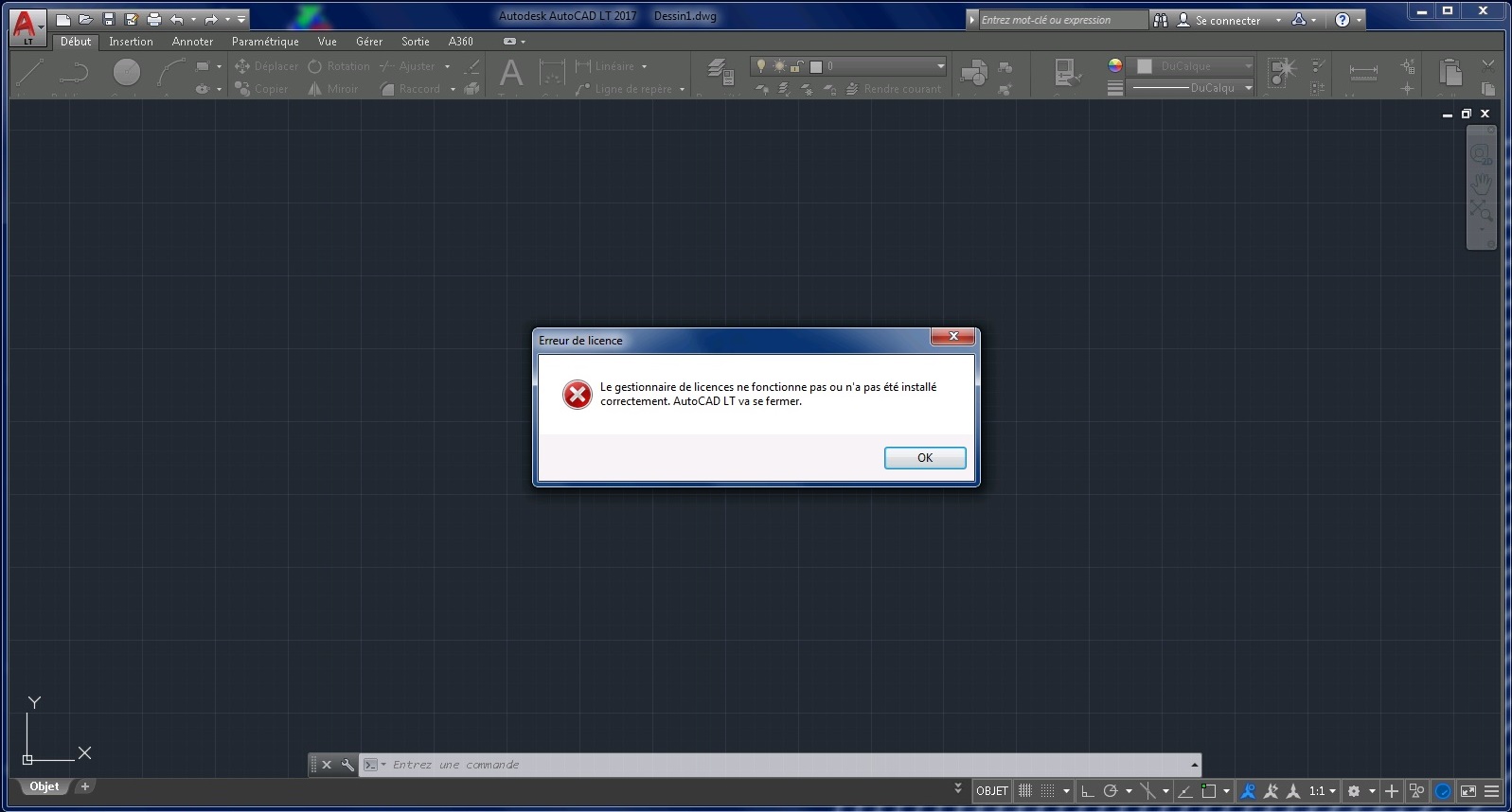1512x812 pixels.
Task: Open the layer 0 dropdown list
Action: click(848, 66)
